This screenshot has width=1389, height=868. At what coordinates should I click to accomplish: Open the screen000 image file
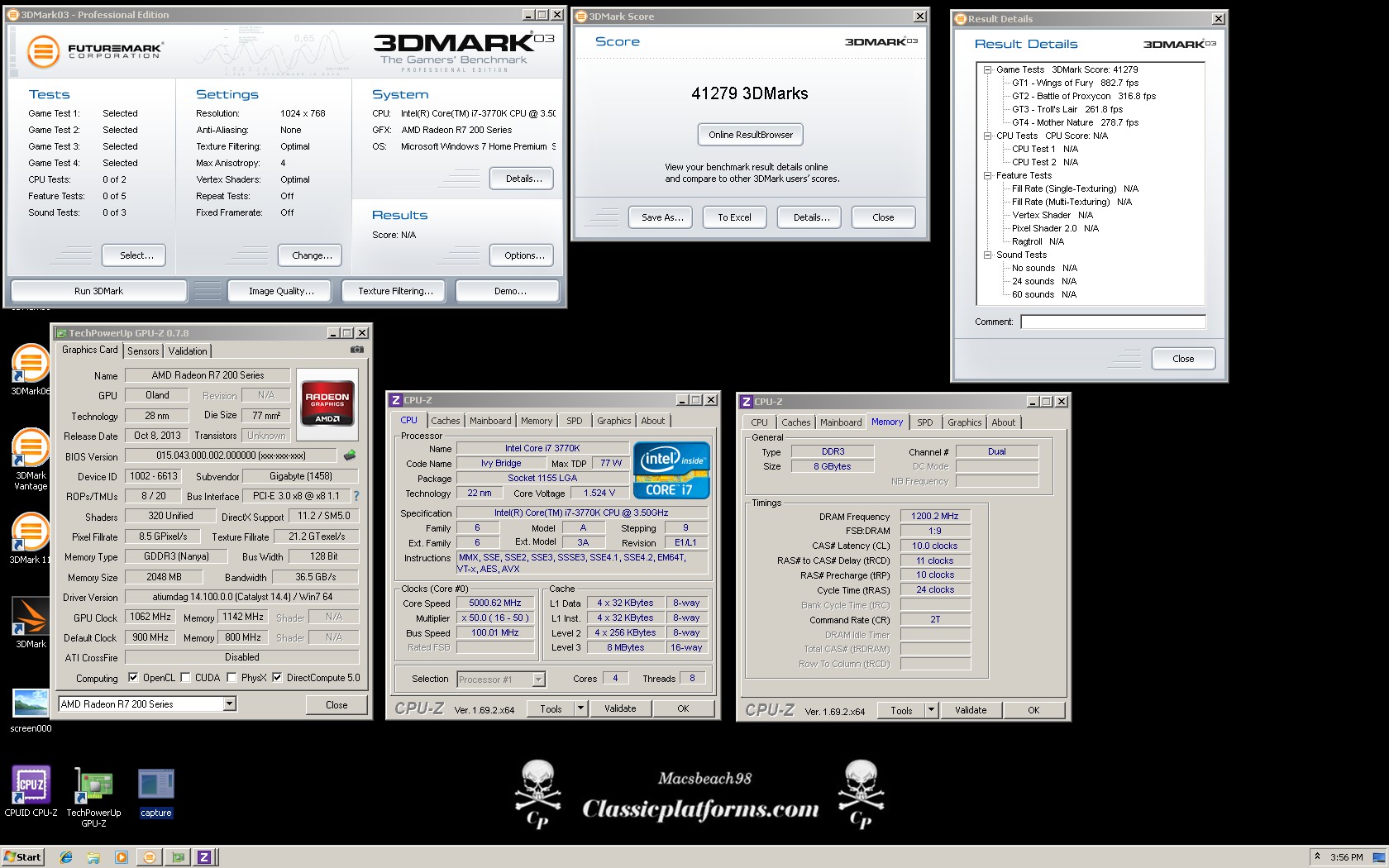[x=31, y=710]
